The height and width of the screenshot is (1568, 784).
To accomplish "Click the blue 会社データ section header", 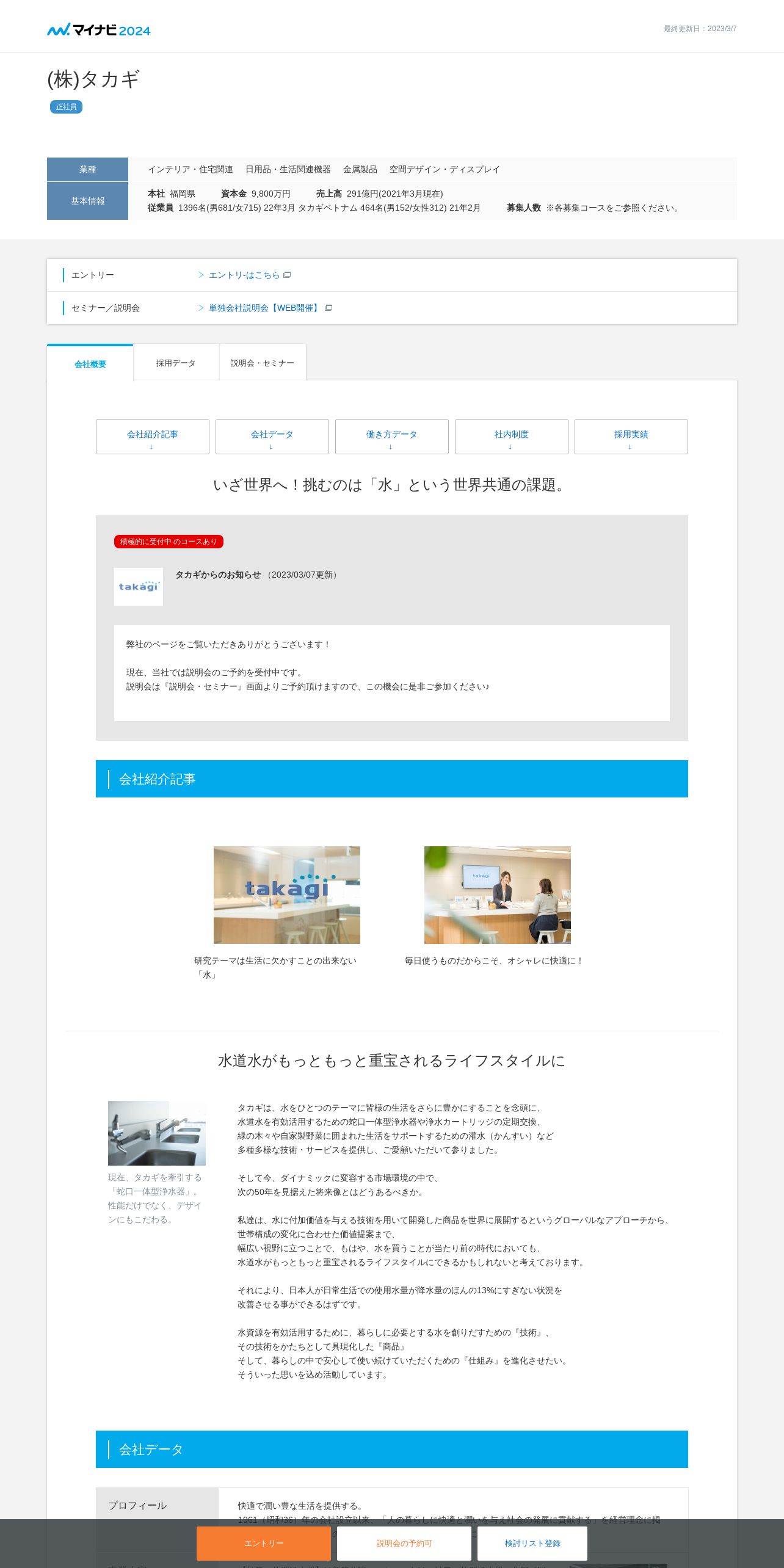I will [x=392, y=1450].
